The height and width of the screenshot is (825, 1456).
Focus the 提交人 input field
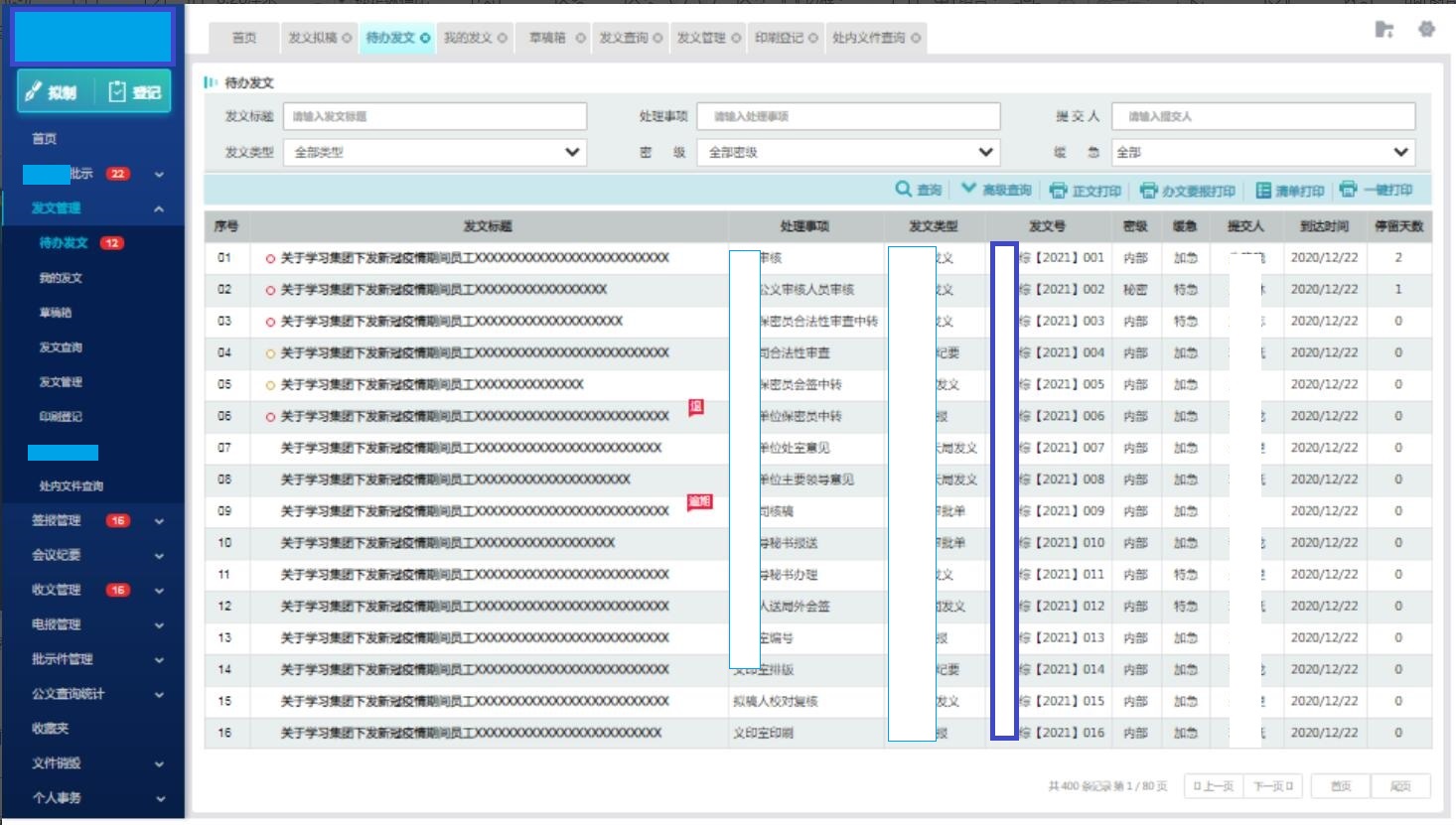tap(1263, 116)
